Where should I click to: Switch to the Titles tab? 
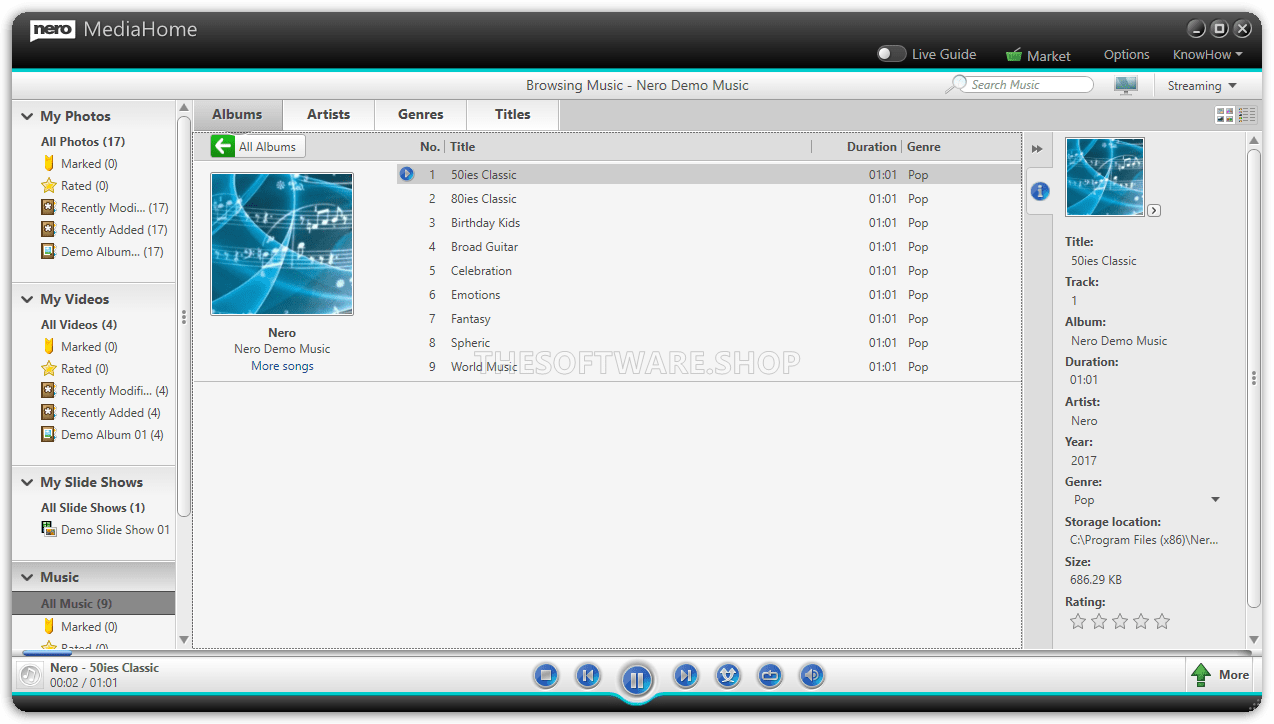click(x=513, y=115)
